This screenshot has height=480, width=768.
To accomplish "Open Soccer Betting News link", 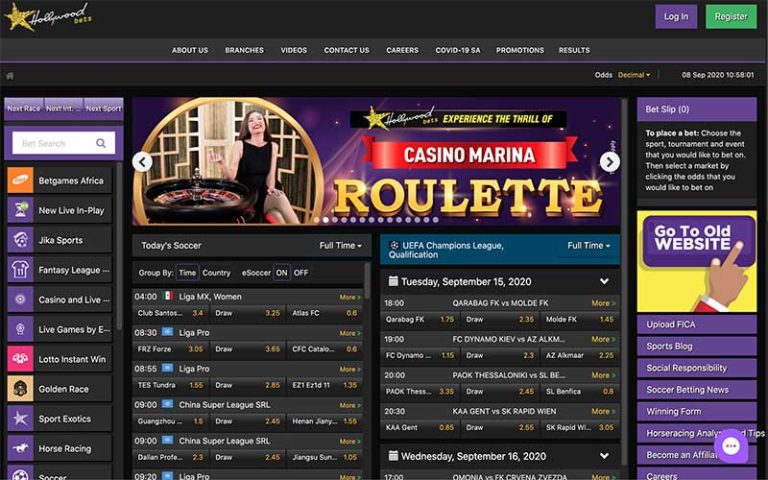I will (x=696, y=390).
